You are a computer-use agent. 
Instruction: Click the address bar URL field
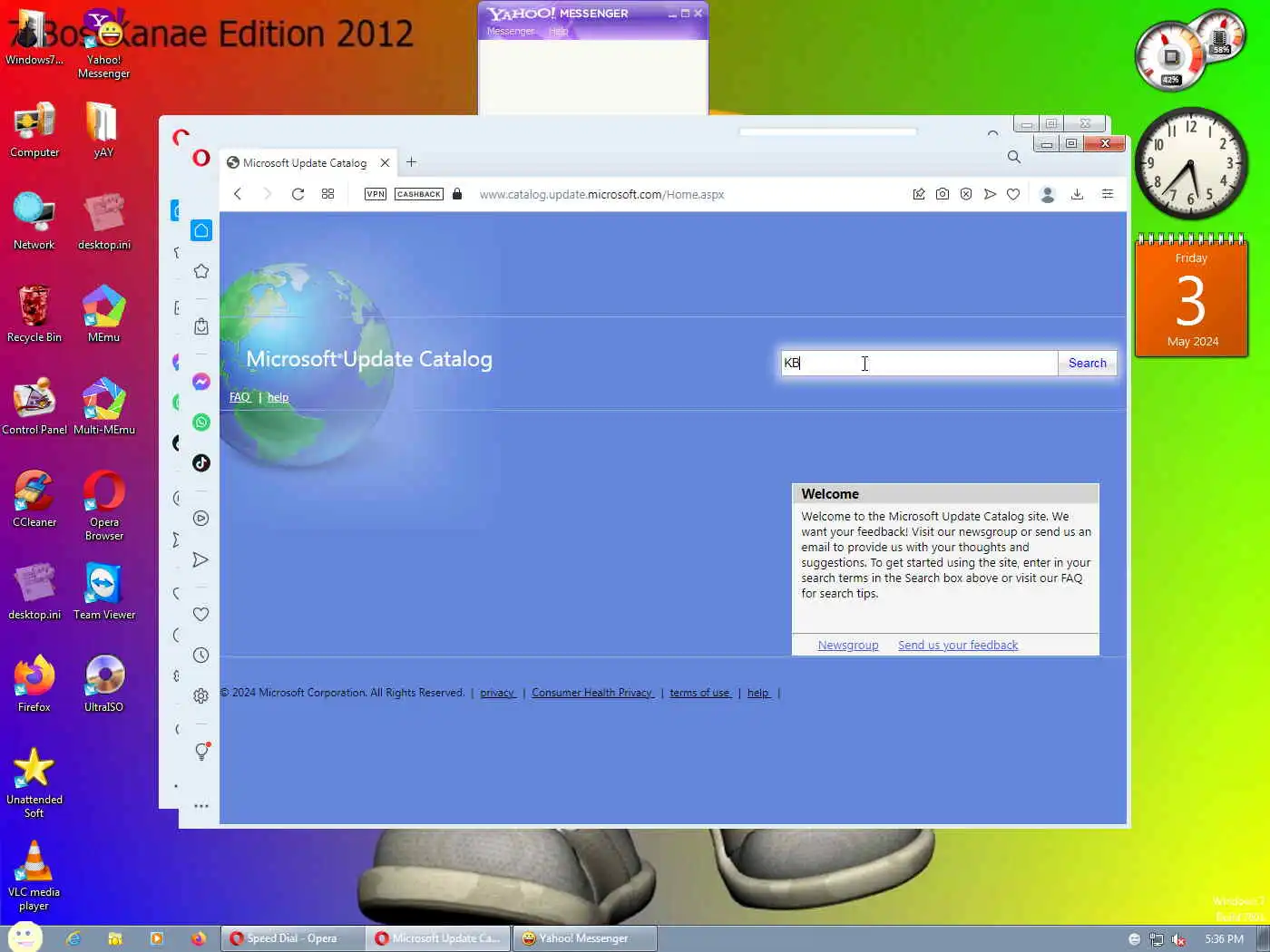[x=601, y=194]
